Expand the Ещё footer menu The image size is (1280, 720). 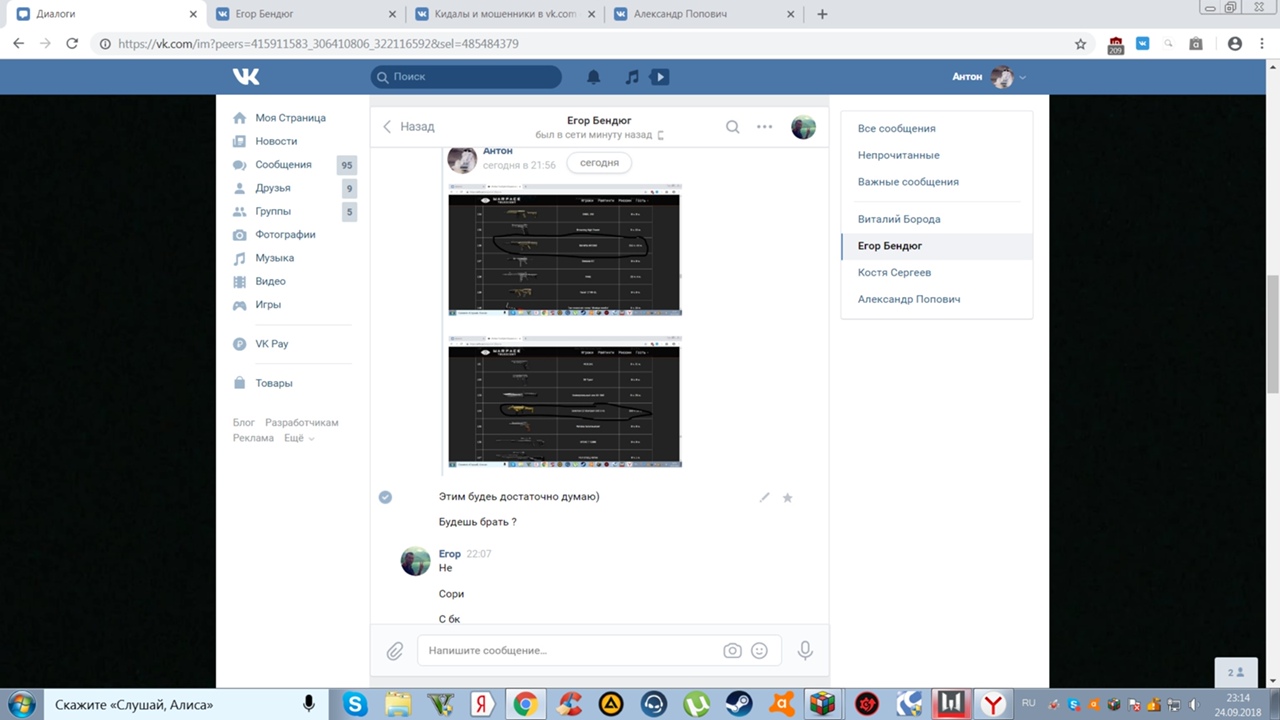coord(298,438)
